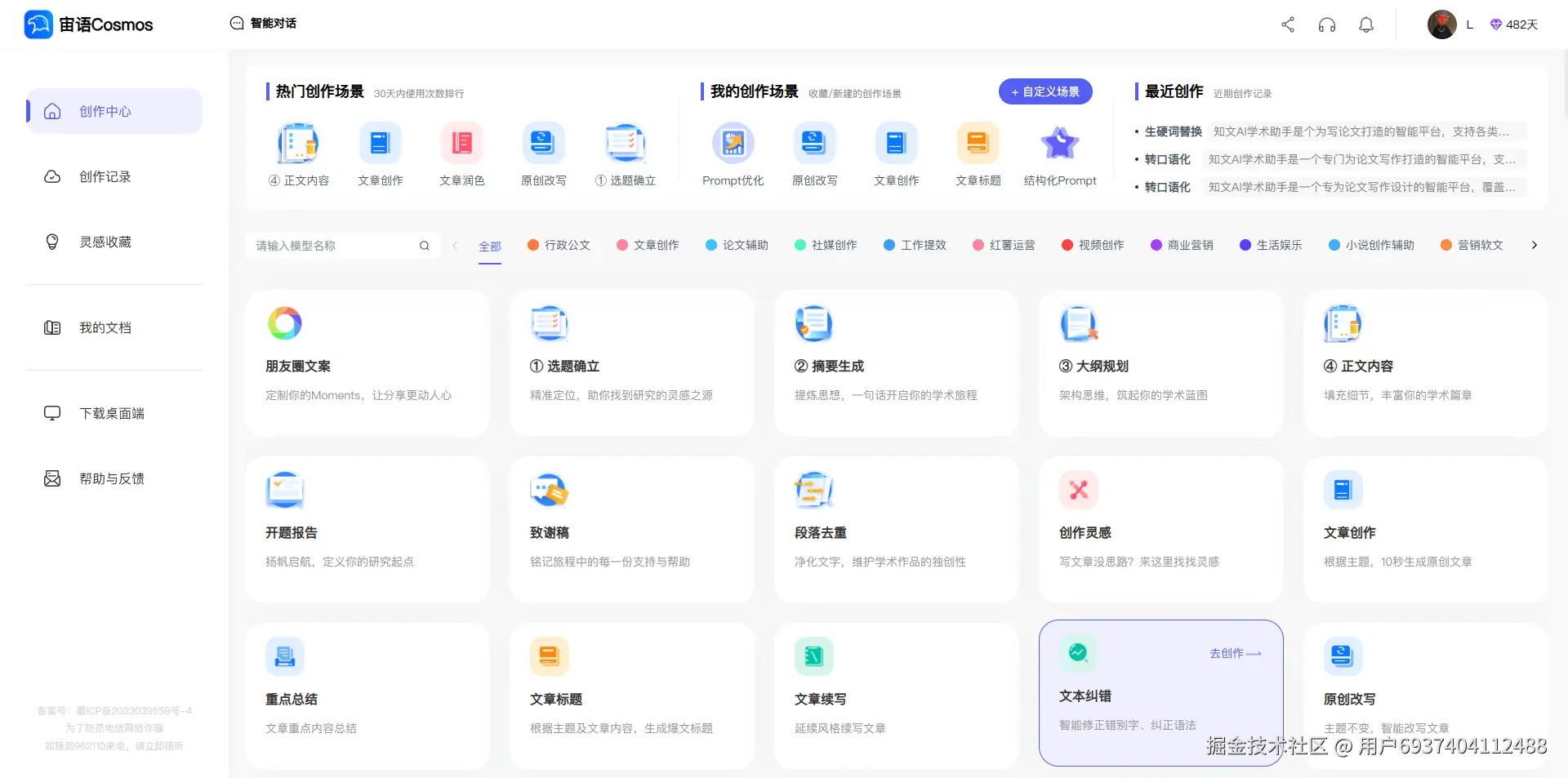1568x778 pixels.
Task: Open 帮助与反馈 in sidebar
Action: pyautogui.click(x=114, y=478)
